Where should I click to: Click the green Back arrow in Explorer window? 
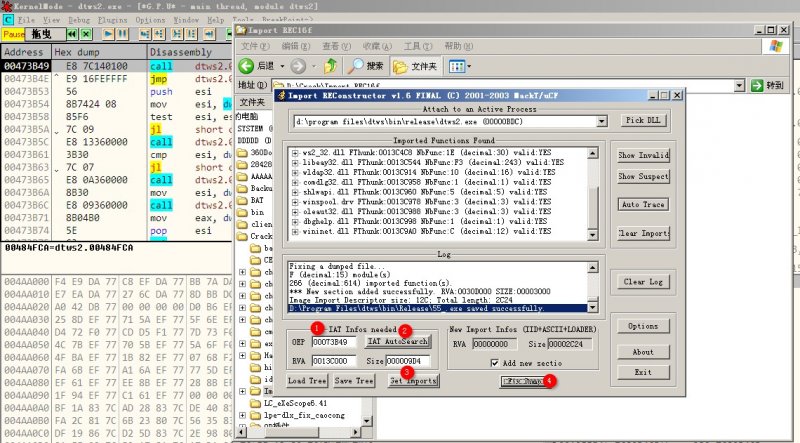246,66
